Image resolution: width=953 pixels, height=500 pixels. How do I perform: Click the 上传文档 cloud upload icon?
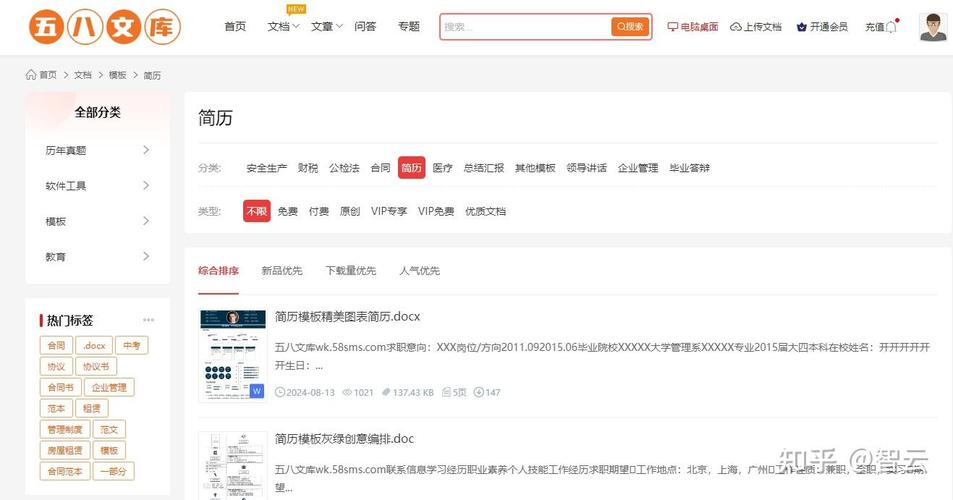pos(736,27)
